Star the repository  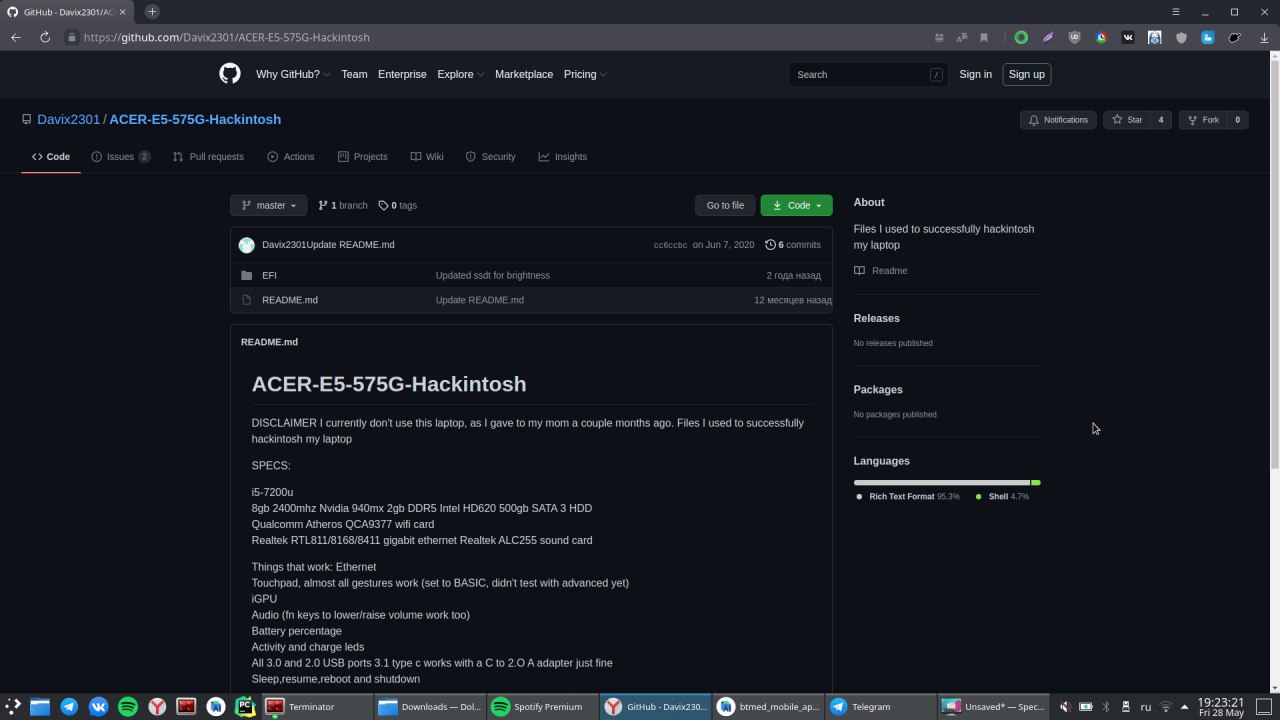point(1127,120)
